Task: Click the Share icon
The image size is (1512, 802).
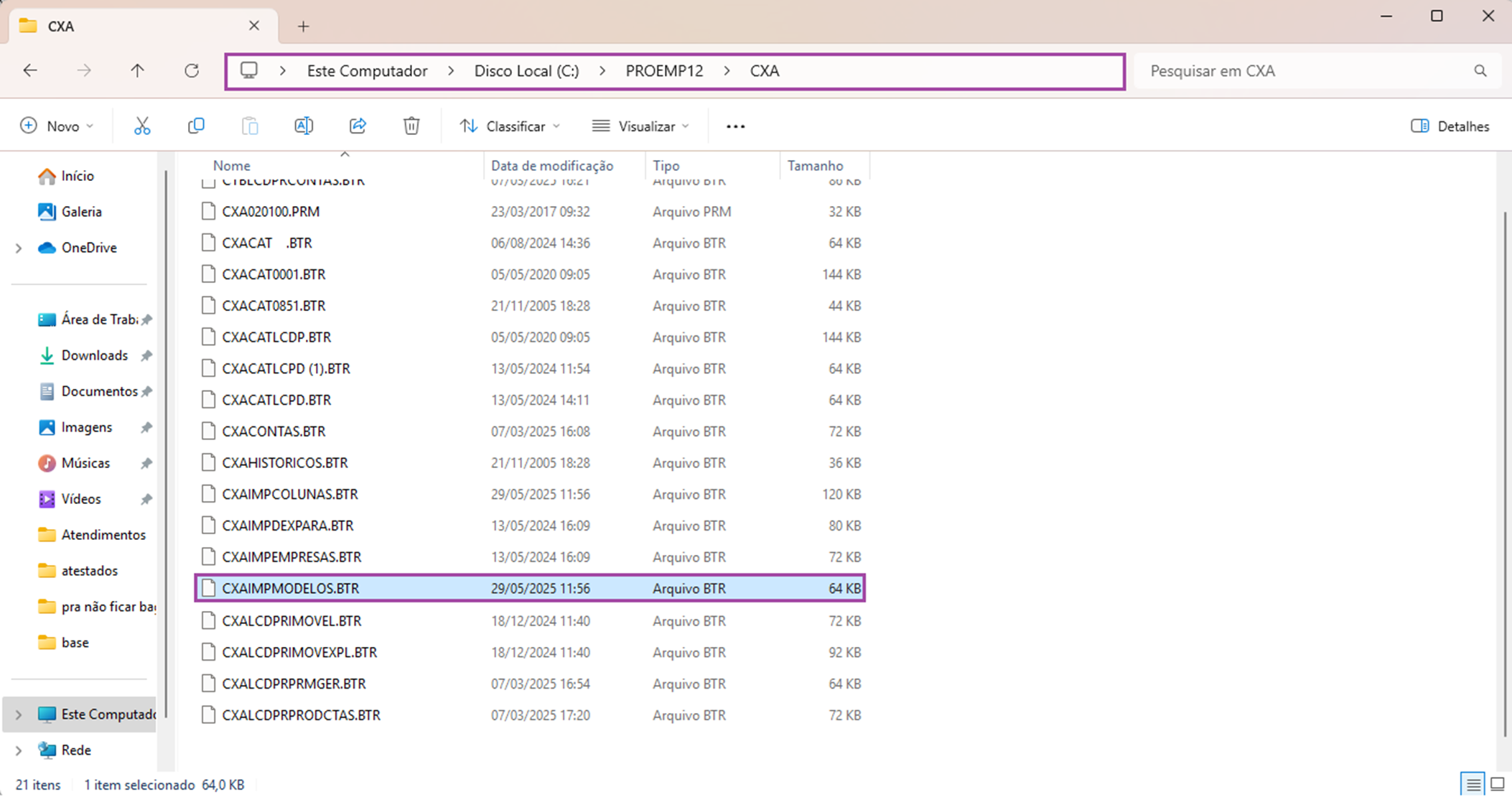Action: [358, 126]
